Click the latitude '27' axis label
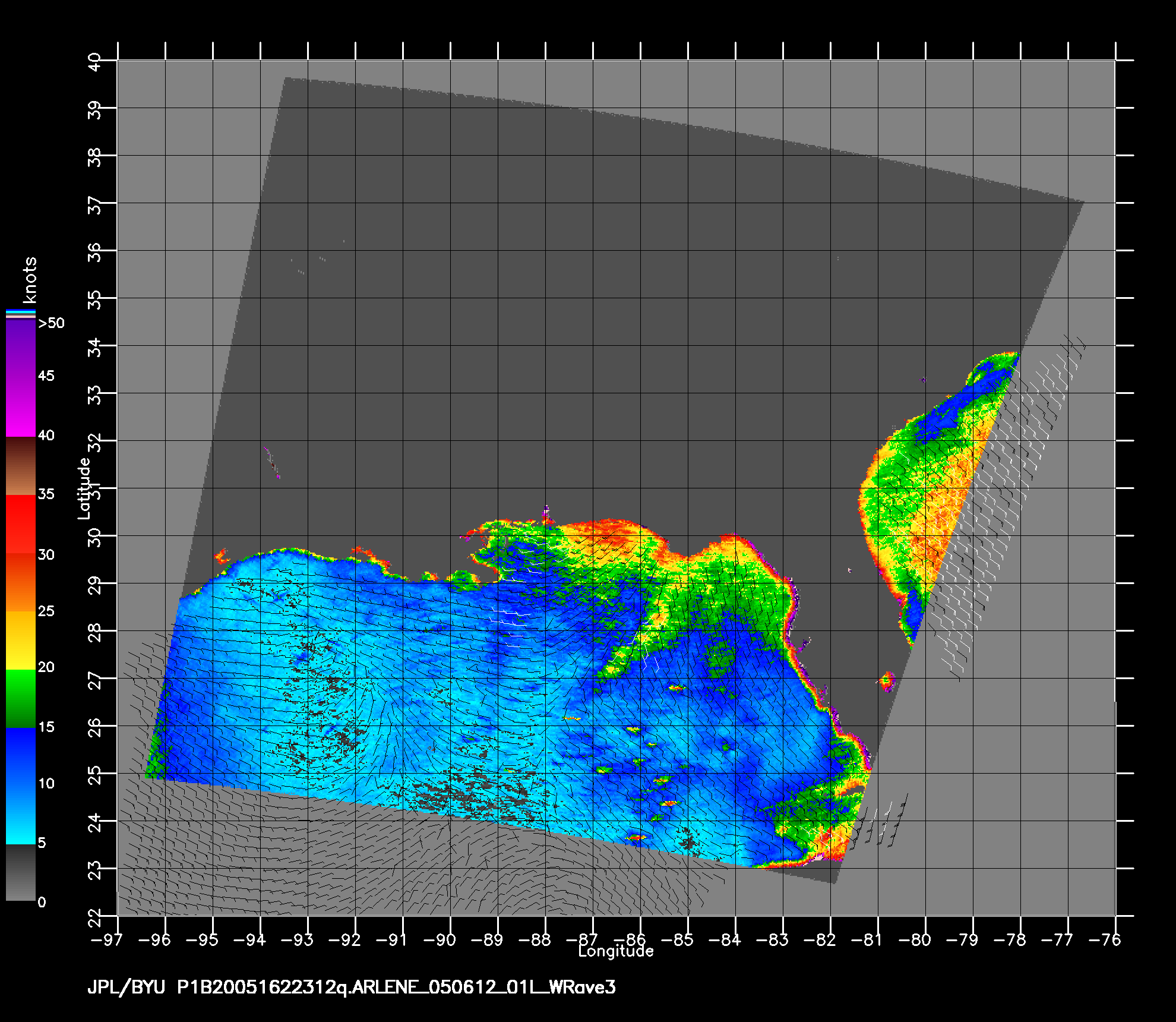Viewport: 1176px width, 1022px height. (94, 680)
